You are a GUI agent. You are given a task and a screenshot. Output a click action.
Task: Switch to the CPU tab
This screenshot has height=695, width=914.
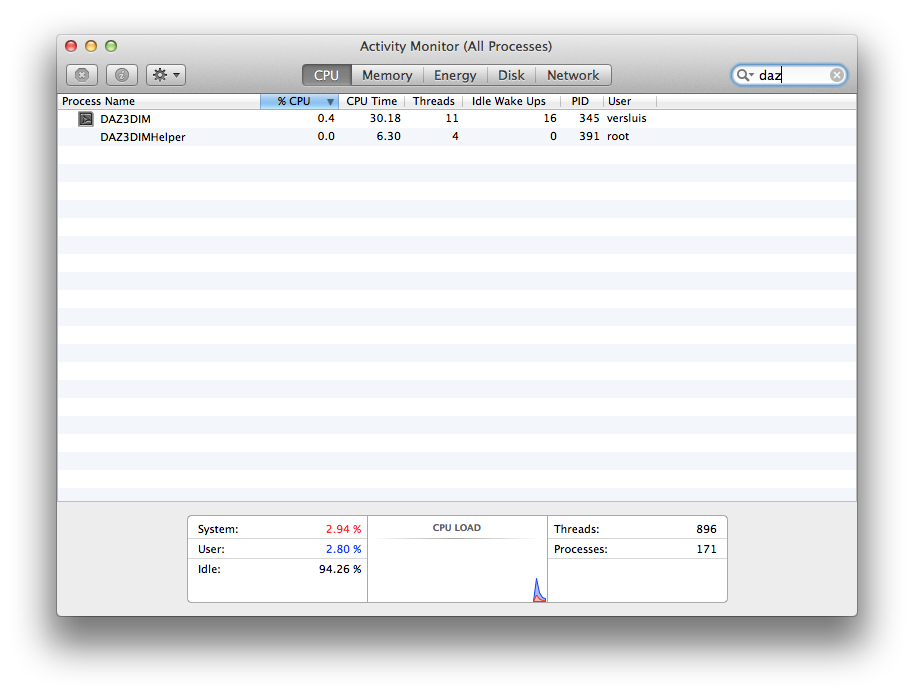[x=326, y=75]
